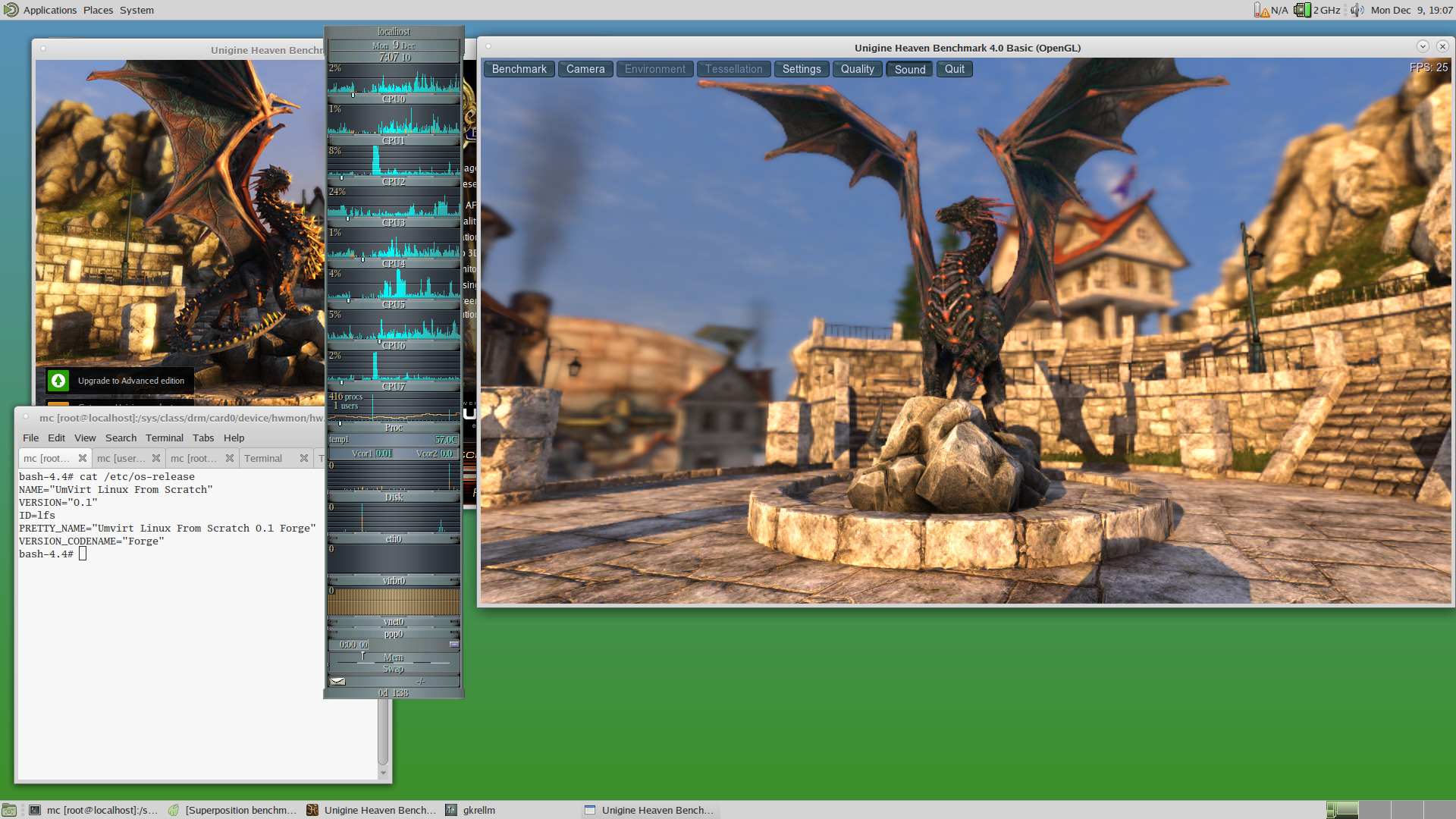Roll up Heaven window with title chevron
Viewport: 1456px width, 819px height.
tap(1423, 46)
